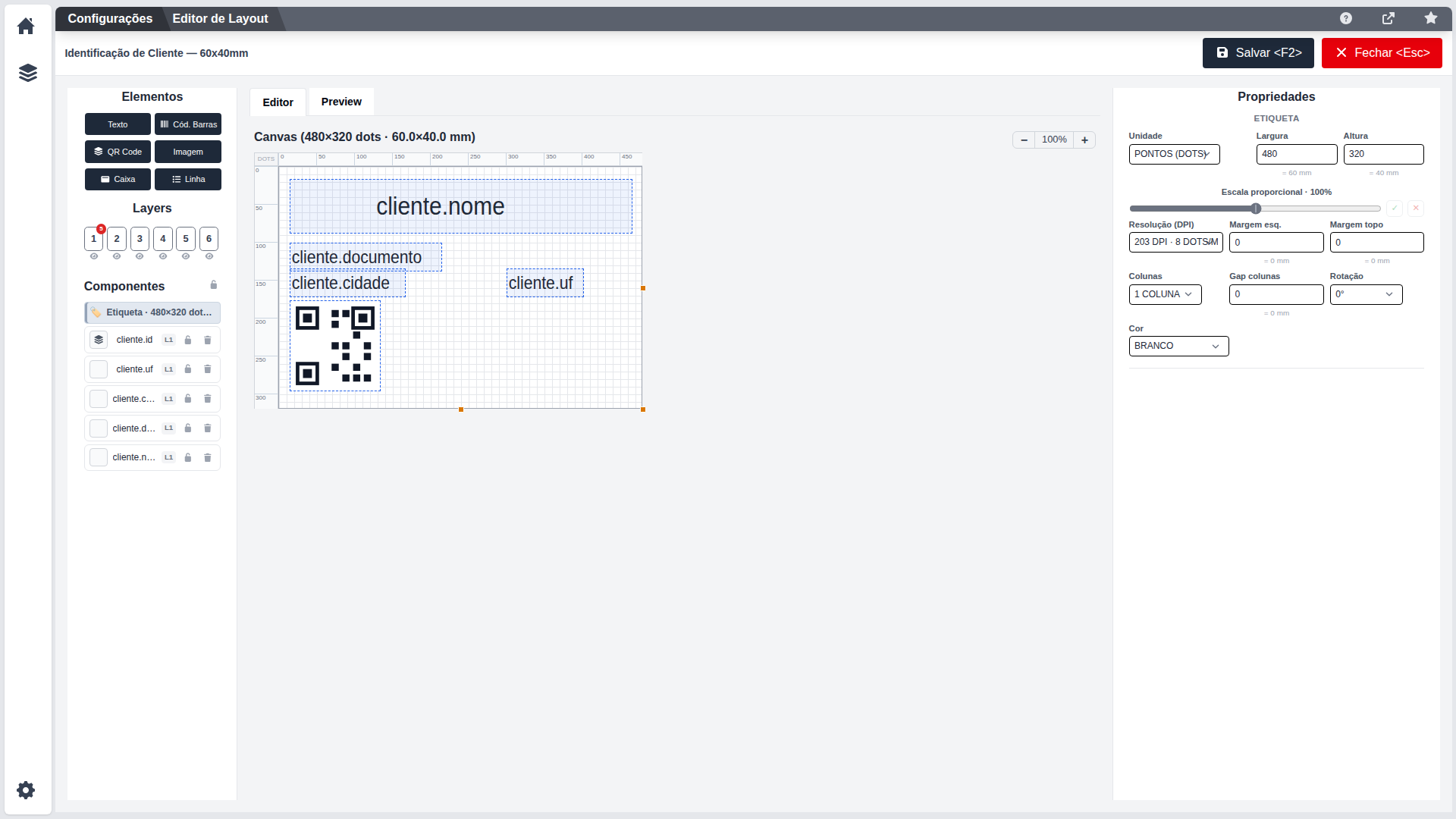Switch to the Editor tab

pyautogui.click(x=278, y=102)
